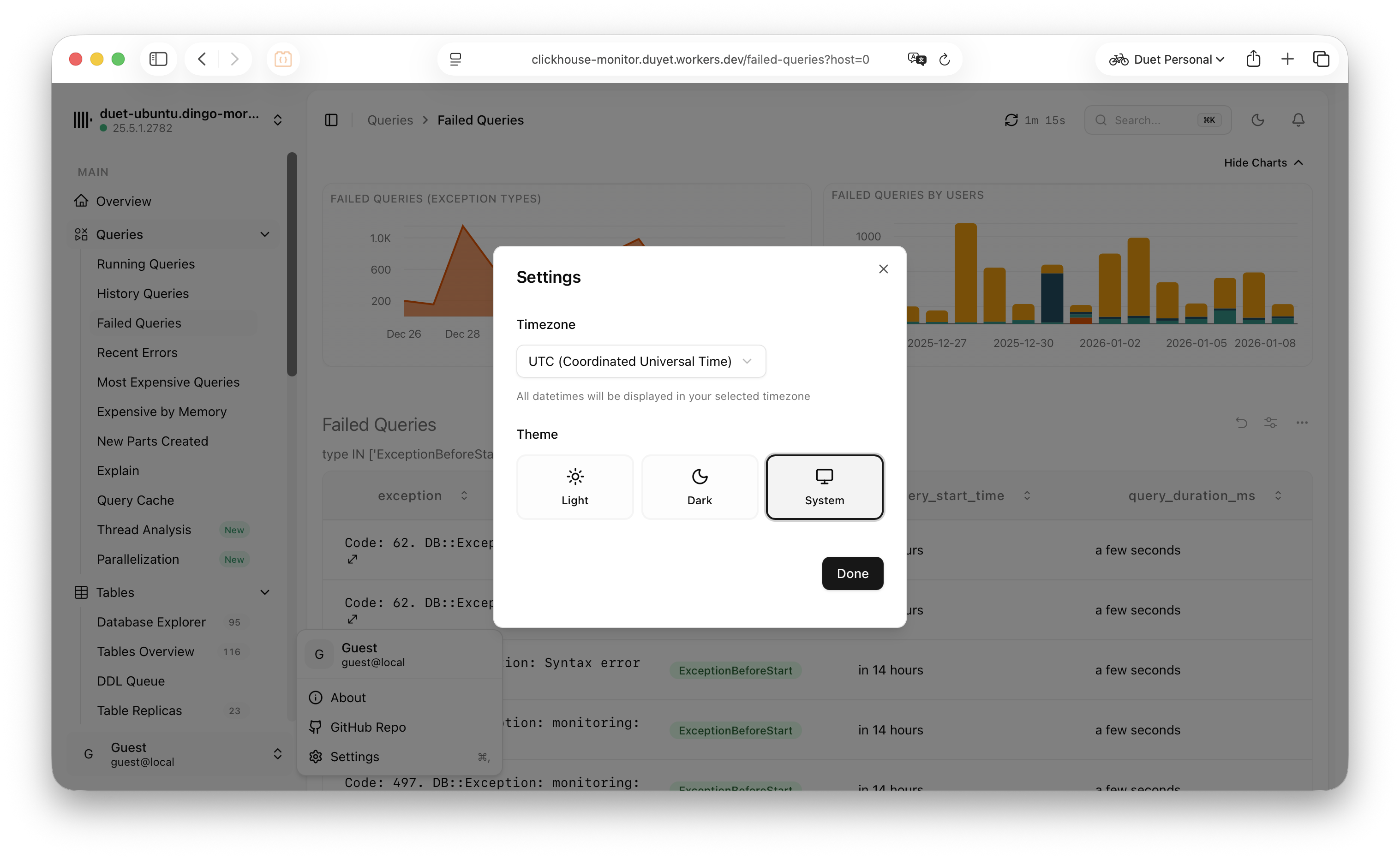The width and height of the screenshot is (1400, 859).
Task: Click Safari share icon
Action: click(x=1253, y=59)
